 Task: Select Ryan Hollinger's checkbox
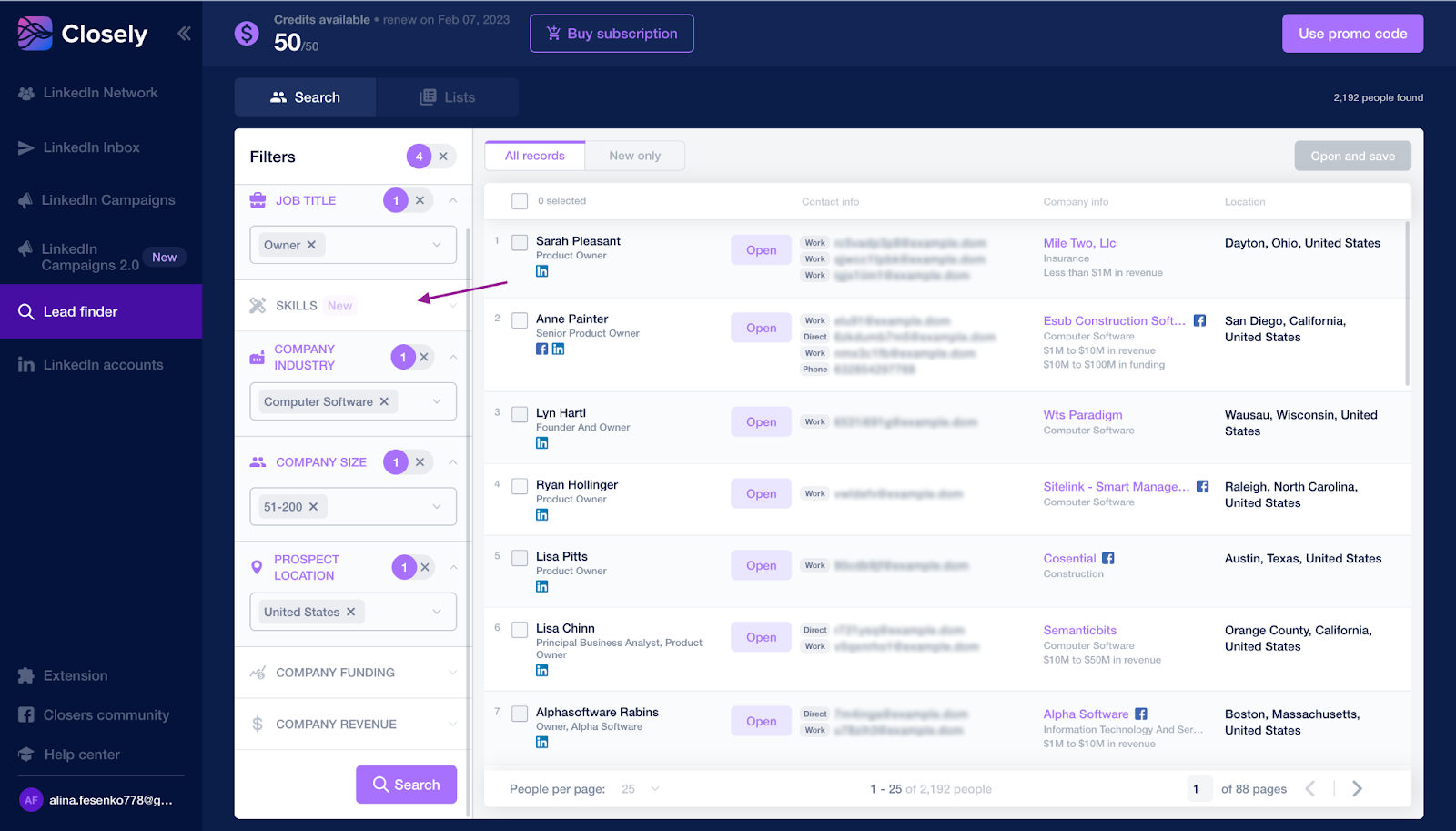pyautogui.click(x=520, y=486)
